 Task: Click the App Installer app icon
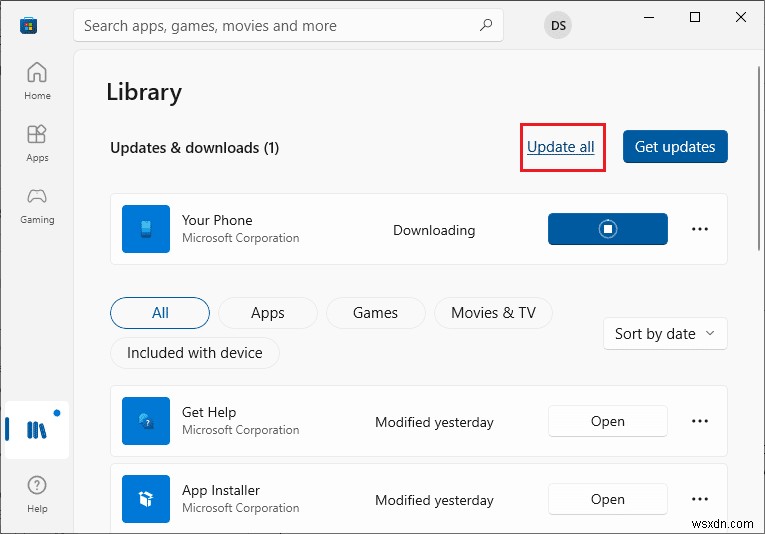146,499
